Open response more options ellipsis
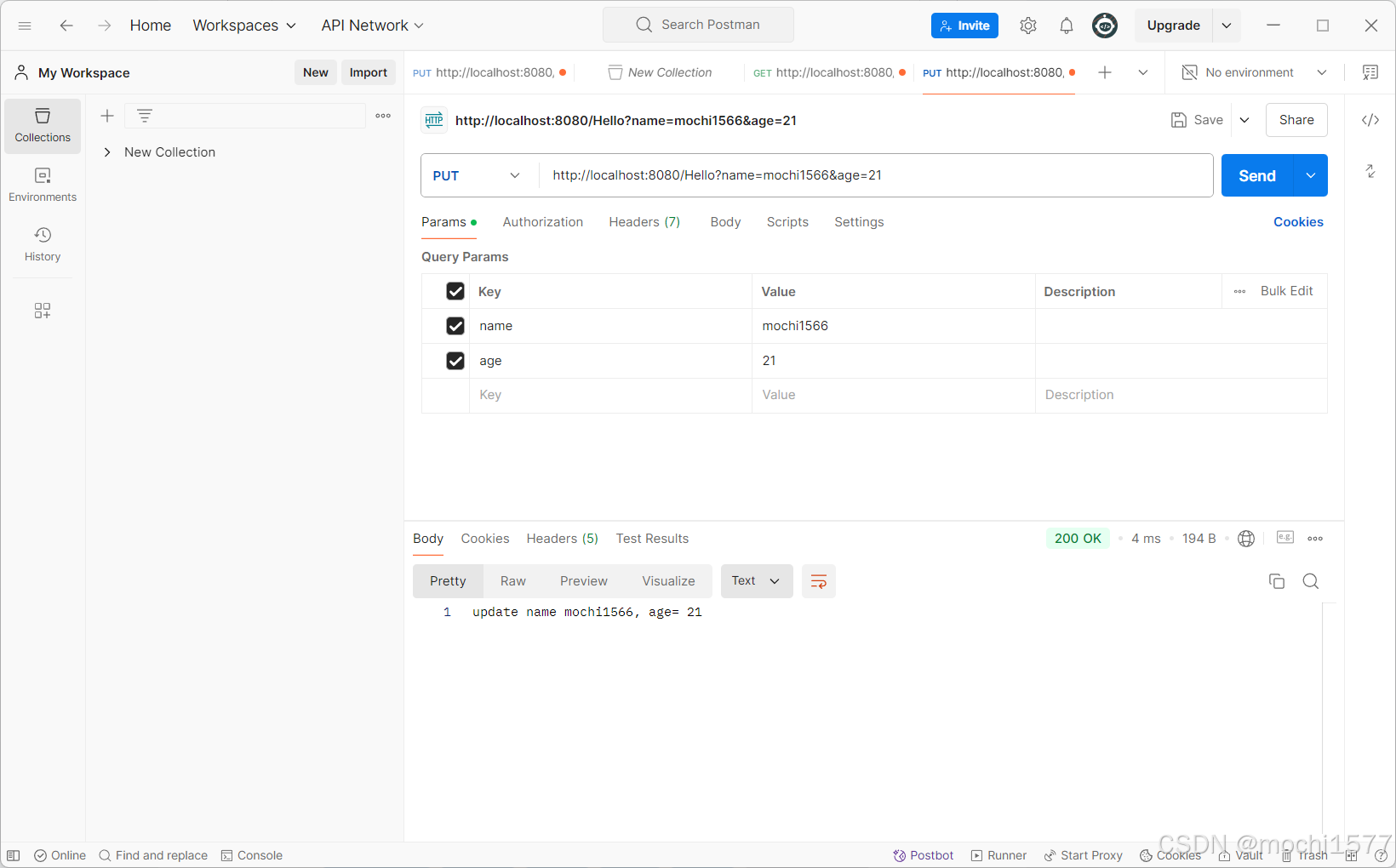Image resolution: width=1396 pixels, height=868 pixels. click(x=1315, y=539)
